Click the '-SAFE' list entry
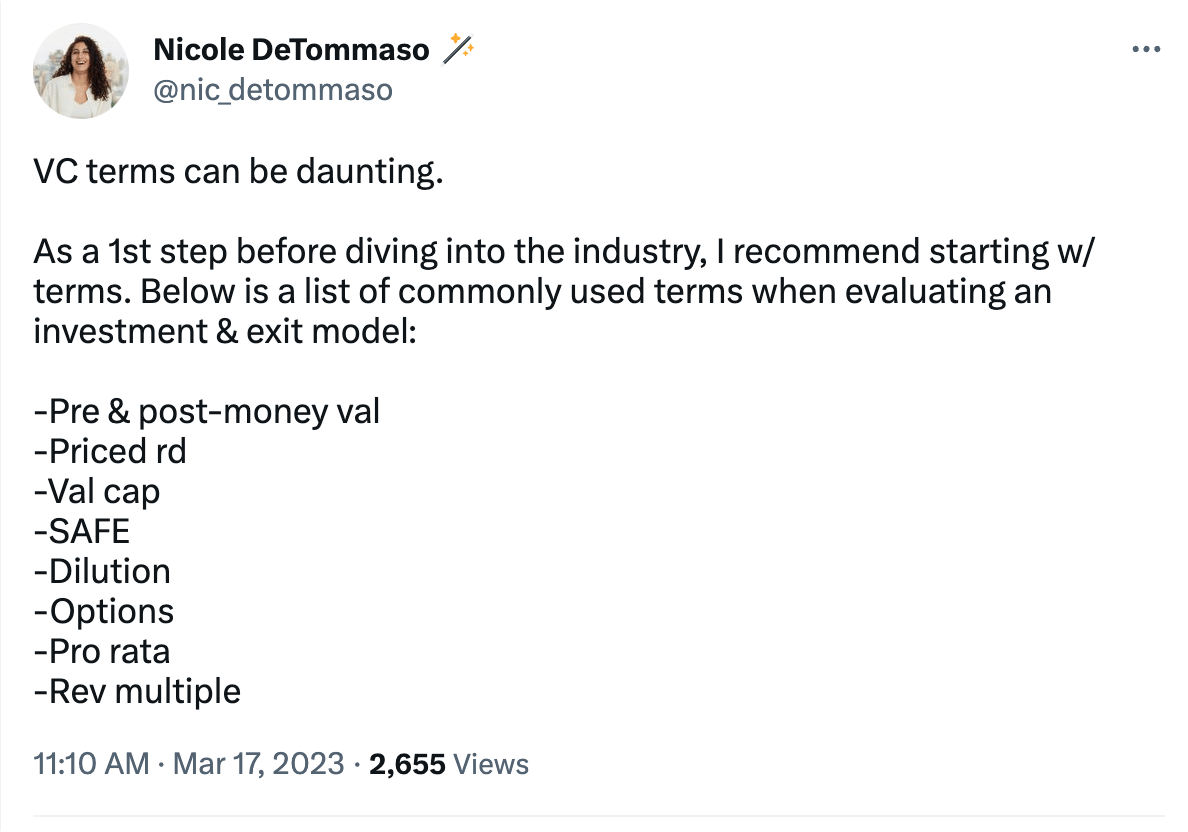Screen dimensions: 1188x832 [x=82, y=531]
